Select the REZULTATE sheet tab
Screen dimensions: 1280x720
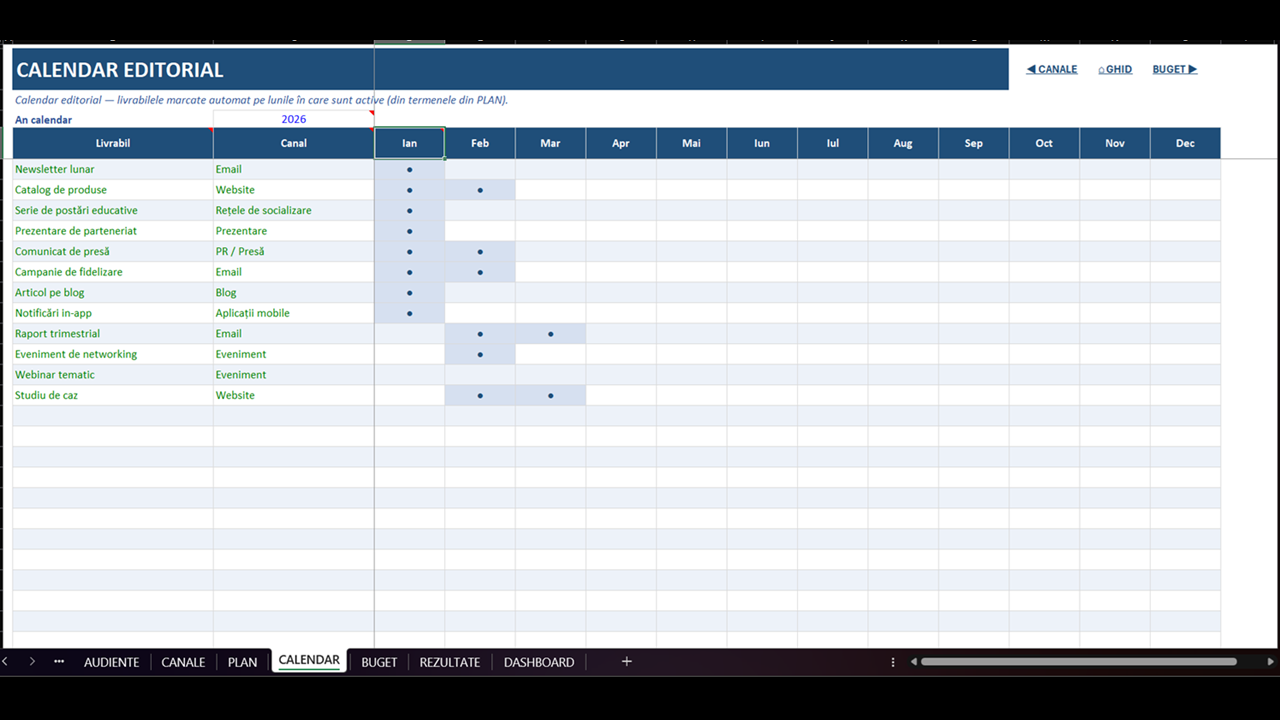pyautogui.click(x=450, y=662)
